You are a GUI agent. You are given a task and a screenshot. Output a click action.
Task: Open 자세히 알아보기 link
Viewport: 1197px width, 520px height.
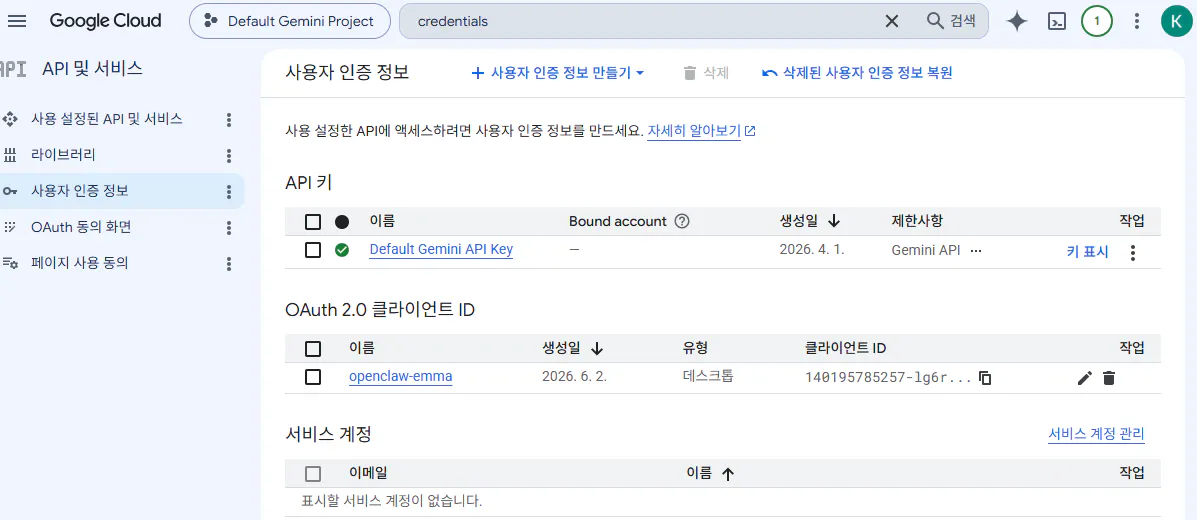coord(702,131)
